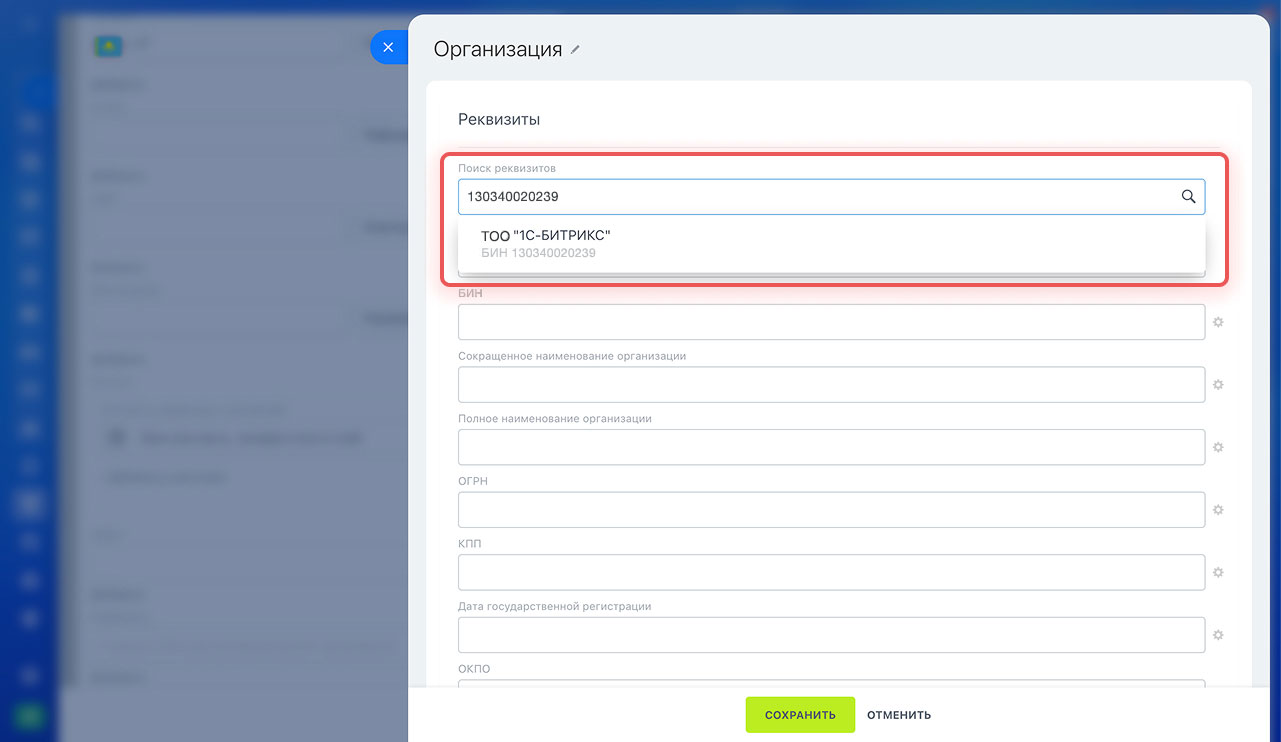Image resolution: width=1281 pixels, height=742 pixels.
Task: Click into the ОГРН input field
Action: point(831,510)
